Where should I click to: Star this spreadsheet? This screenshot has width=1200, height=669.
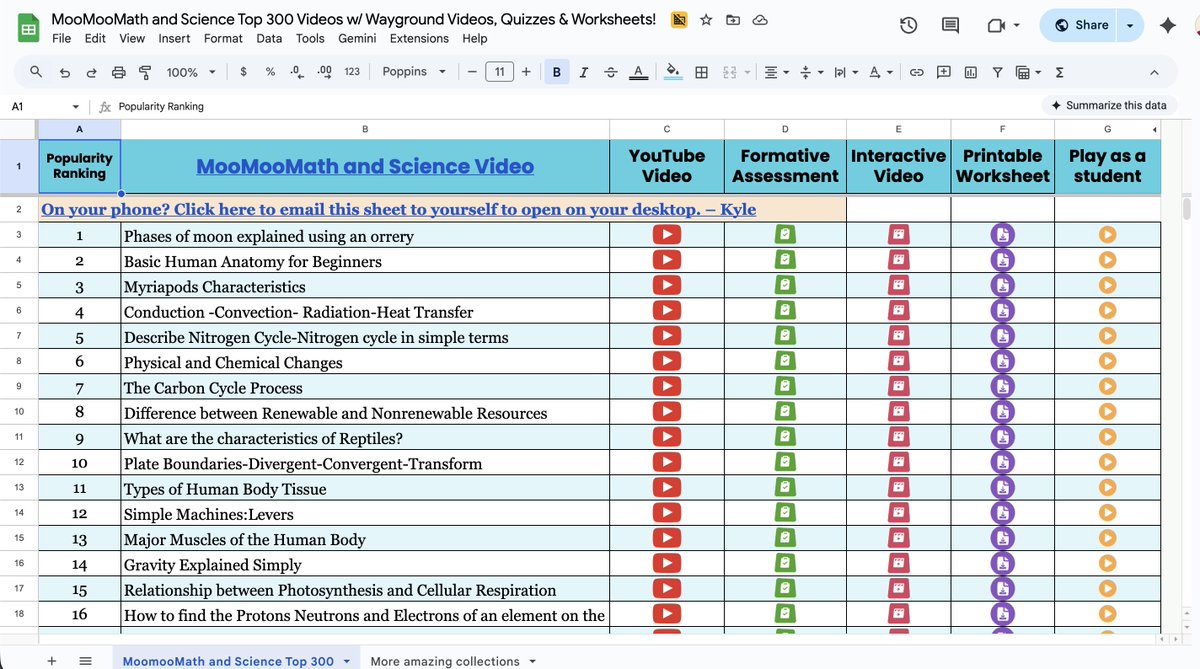[x=706, y=19]
